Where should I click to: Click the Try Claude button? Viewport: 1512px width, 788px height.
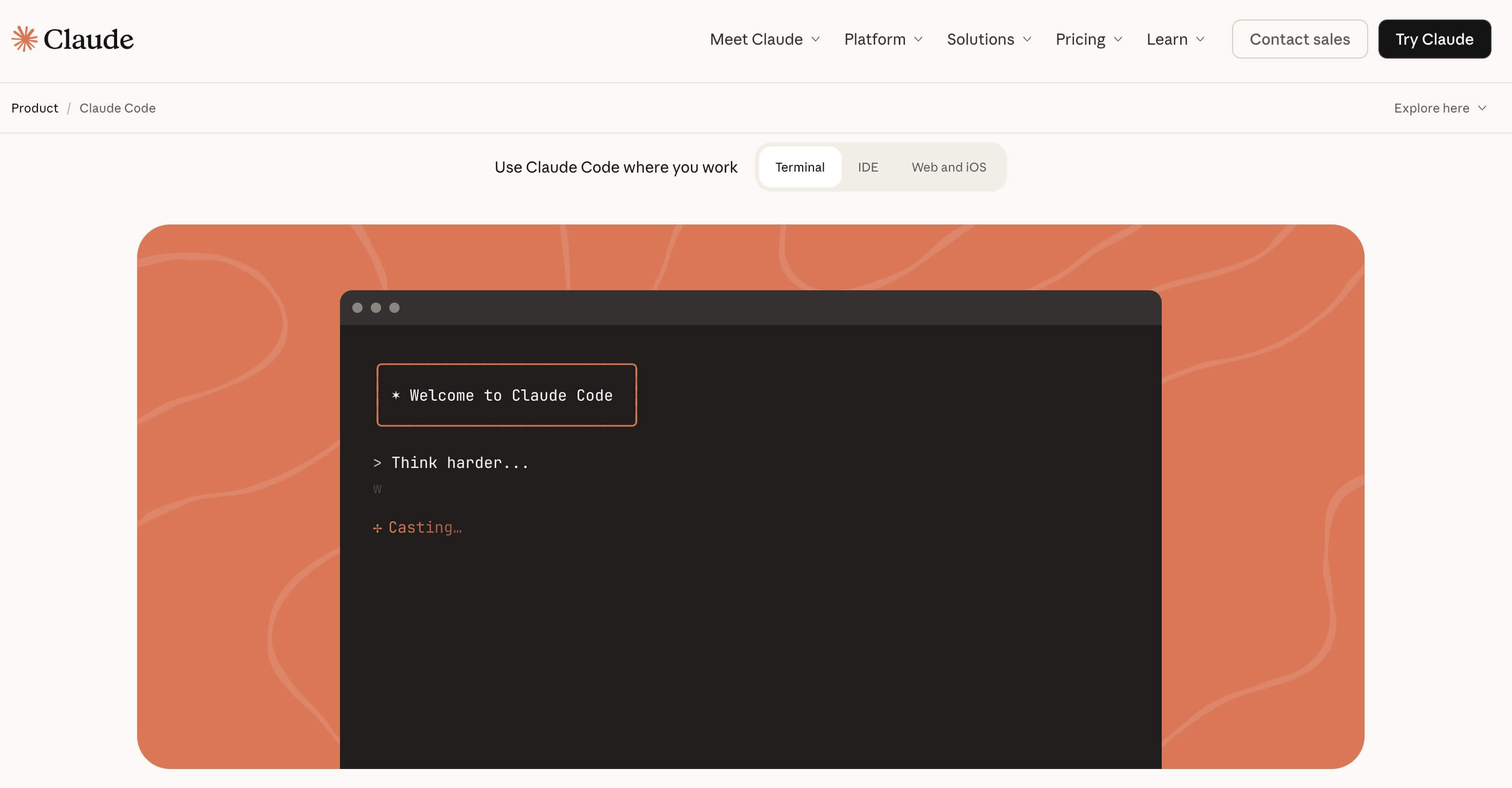click(1434, 40)
